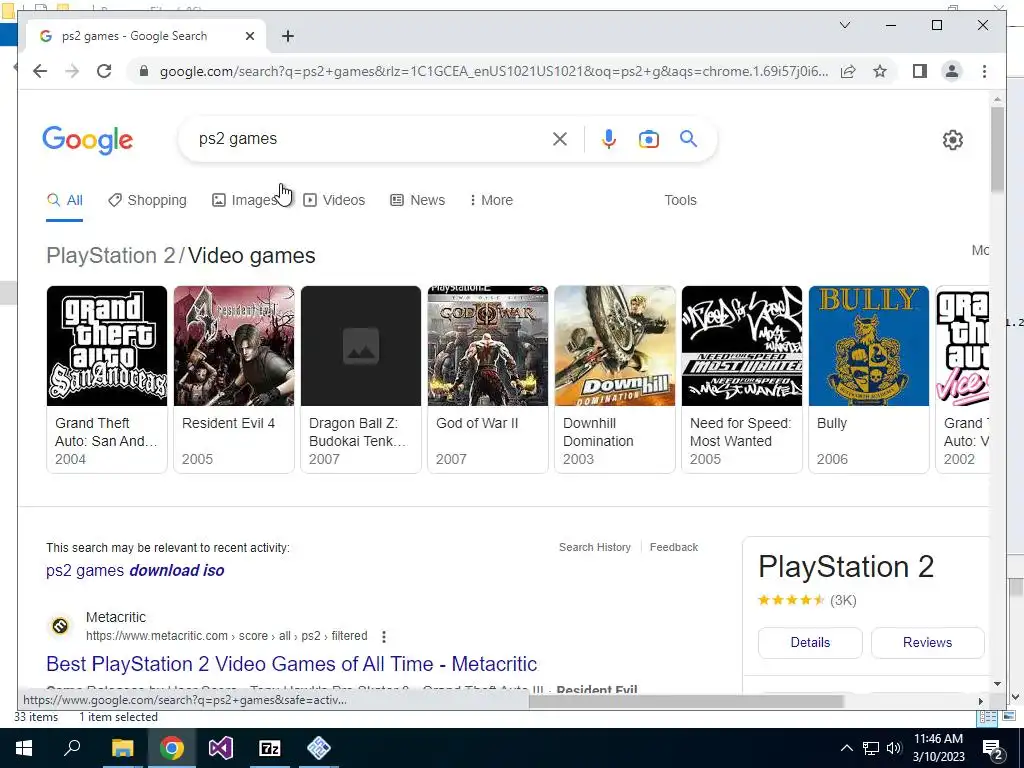The height and width of the screenshot is (768, 1024).
Task: Open Downhill Domination card
Action: [615, 379]
